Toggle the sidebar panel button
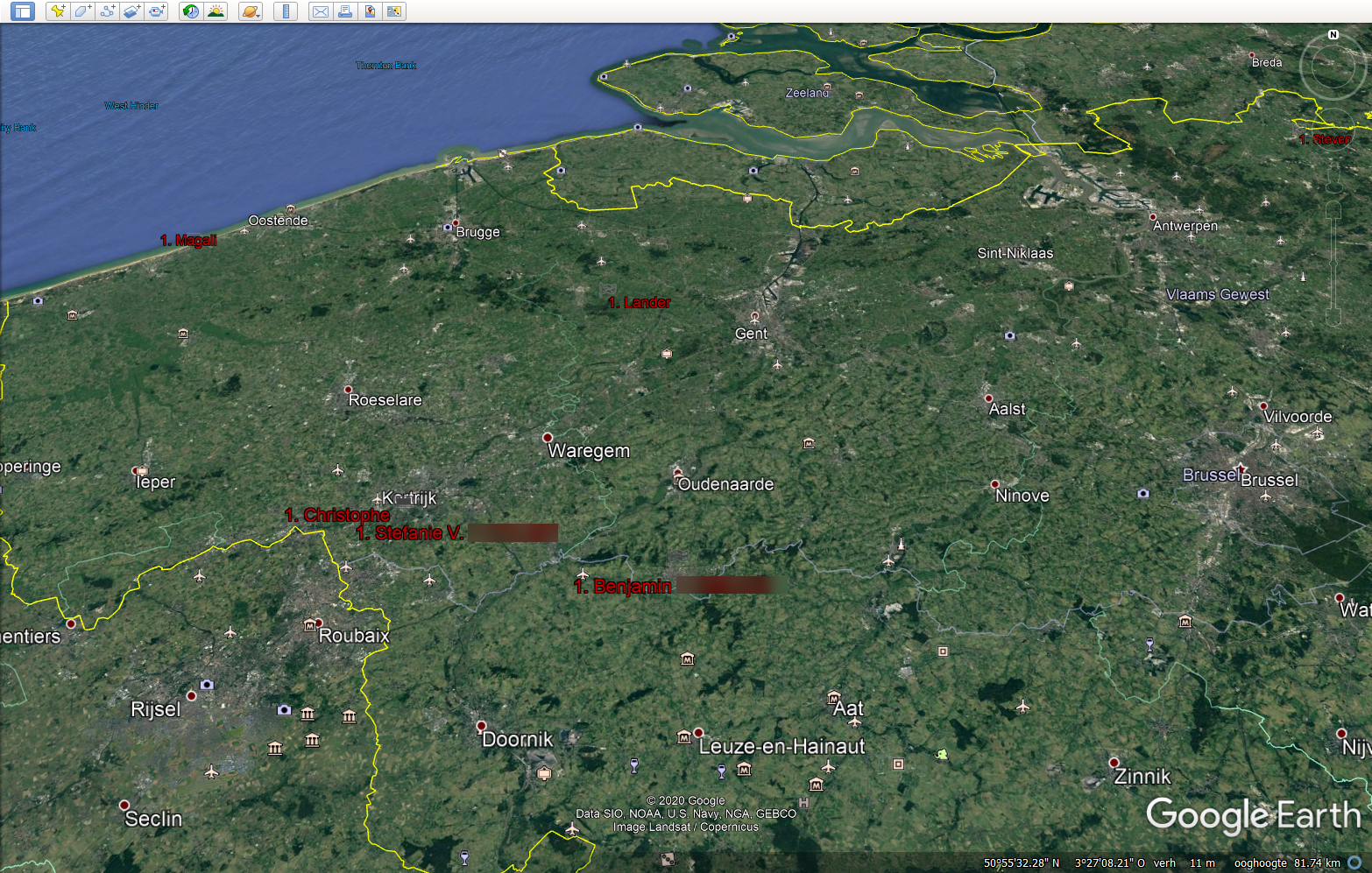This screenshot has height=873, width=1372. click(23, 11)
